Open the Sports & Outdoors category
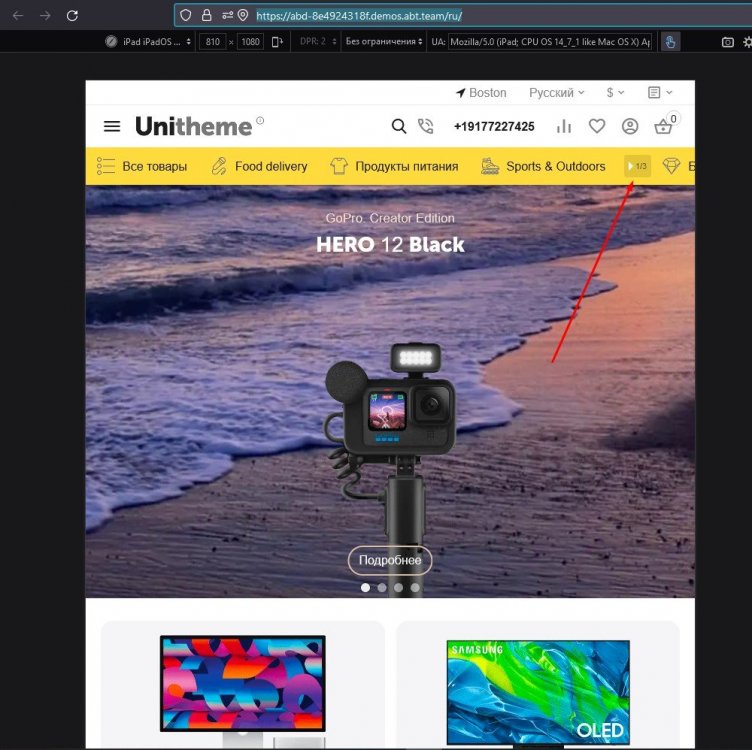 coord(543,166)
